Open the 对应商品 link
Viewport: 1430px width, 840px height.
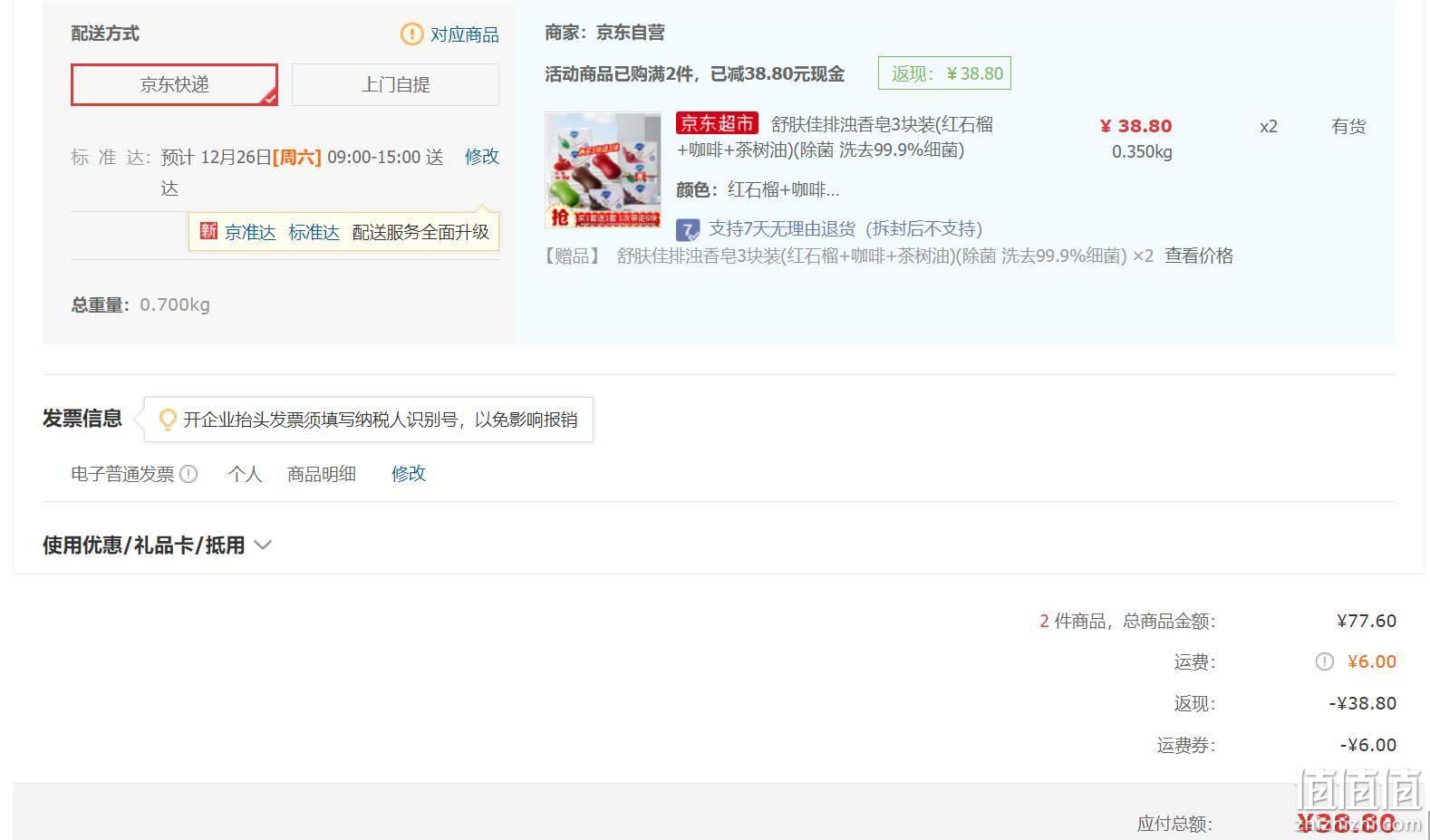(x=464, y=34)
